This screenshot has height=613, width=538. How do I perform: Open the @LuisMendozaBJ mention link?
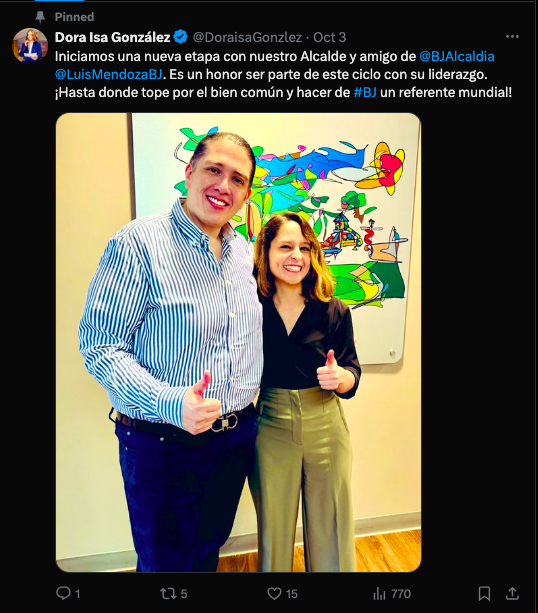pyautogui.click(x=109, y=74)
